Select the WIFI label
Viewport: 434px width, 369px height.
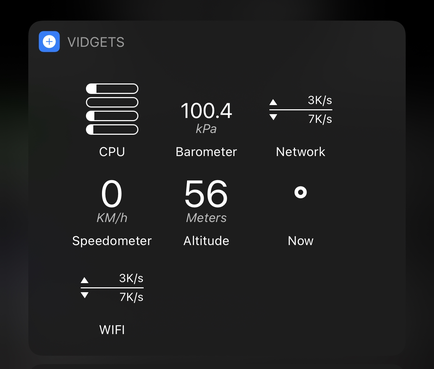[112, 330]
